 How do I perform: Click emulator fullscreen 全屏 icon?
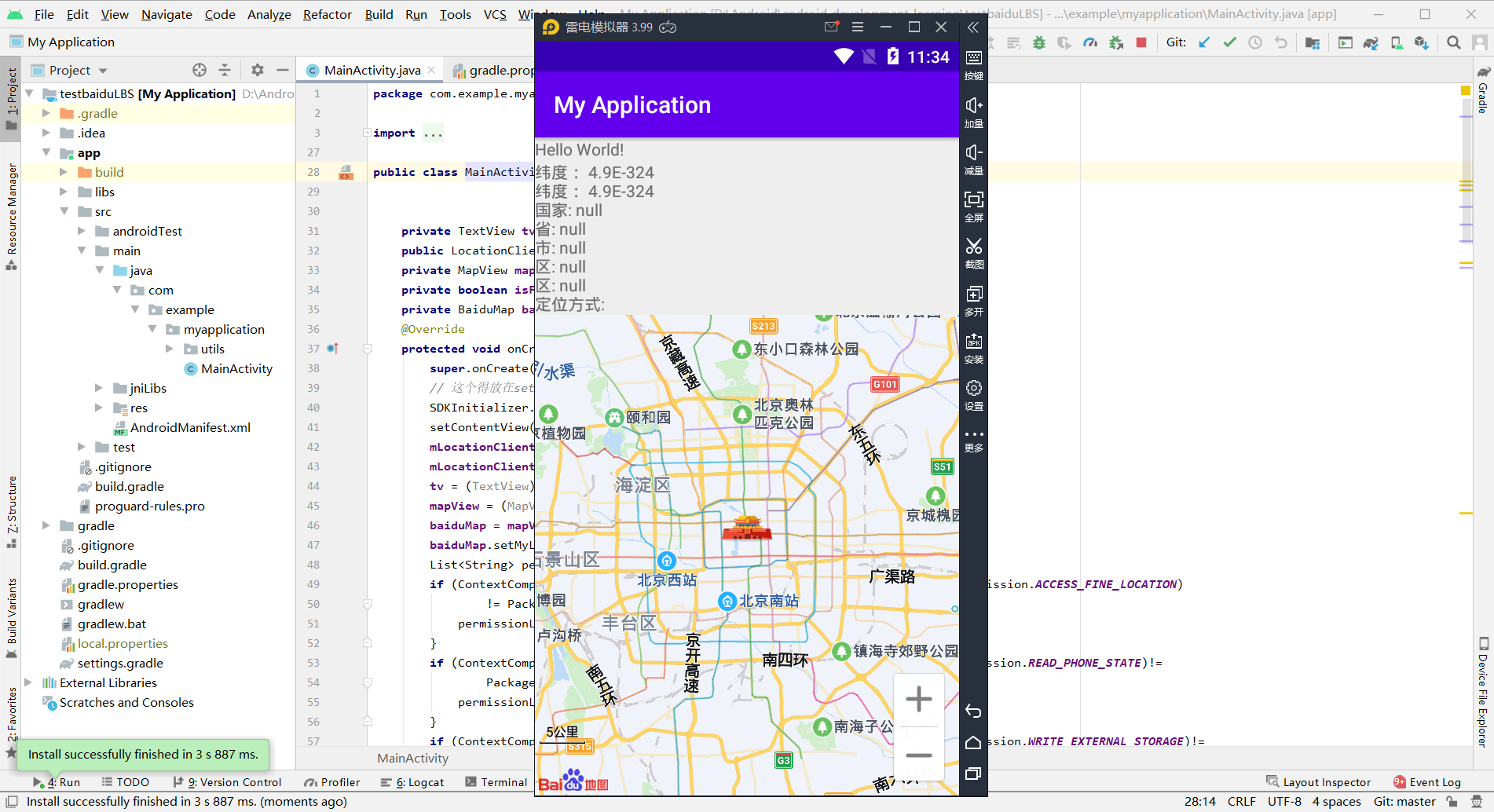point(974,206)
